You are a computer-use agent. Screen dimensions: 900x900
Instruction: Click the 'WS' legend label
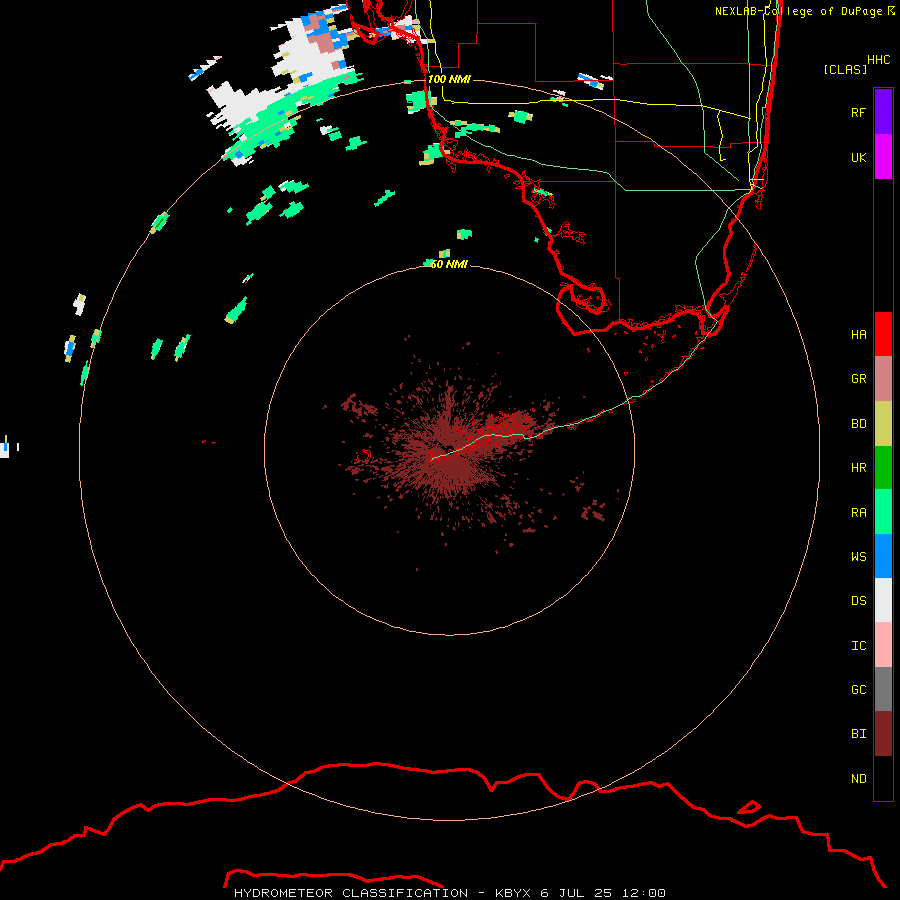[858, 557]
